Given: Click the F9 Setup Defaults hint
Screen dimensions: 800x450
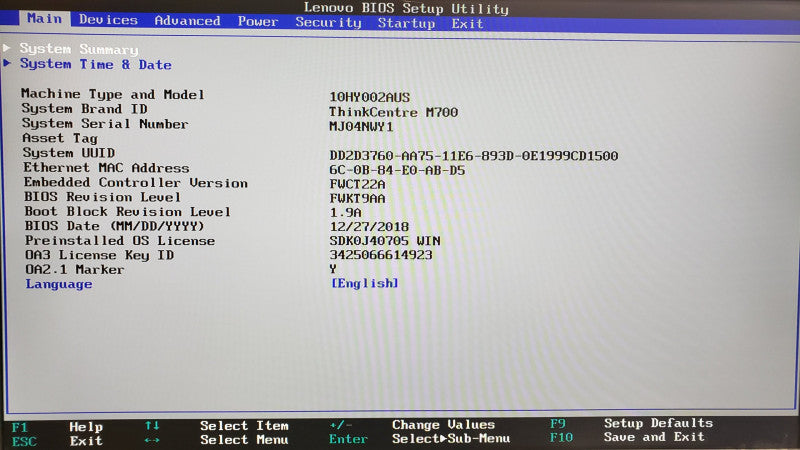Looking at the screenshot, I should pyautogui.click(x=631, y=423).
